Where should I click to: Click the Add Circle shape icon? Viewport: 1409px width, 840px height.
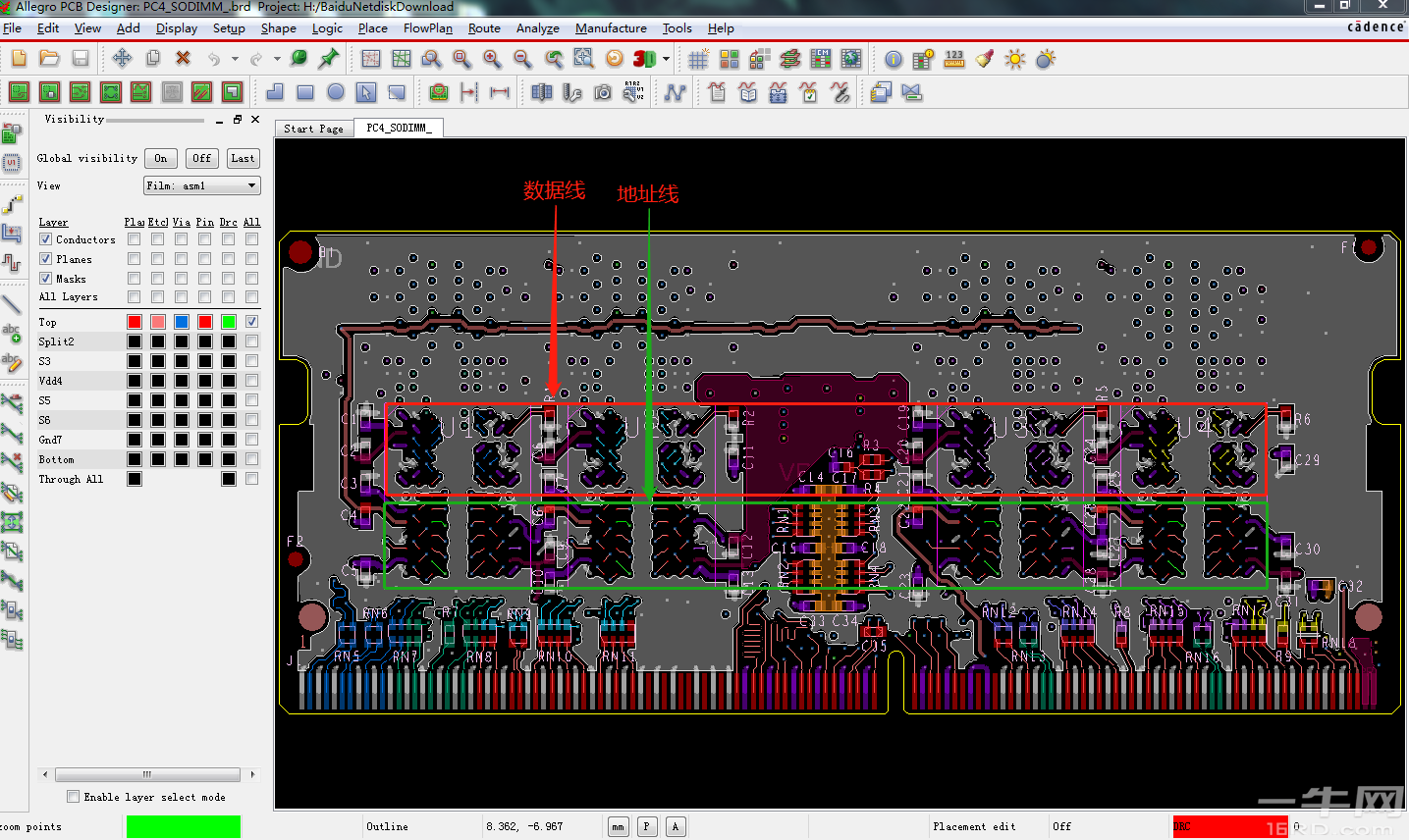click(336, 92)
